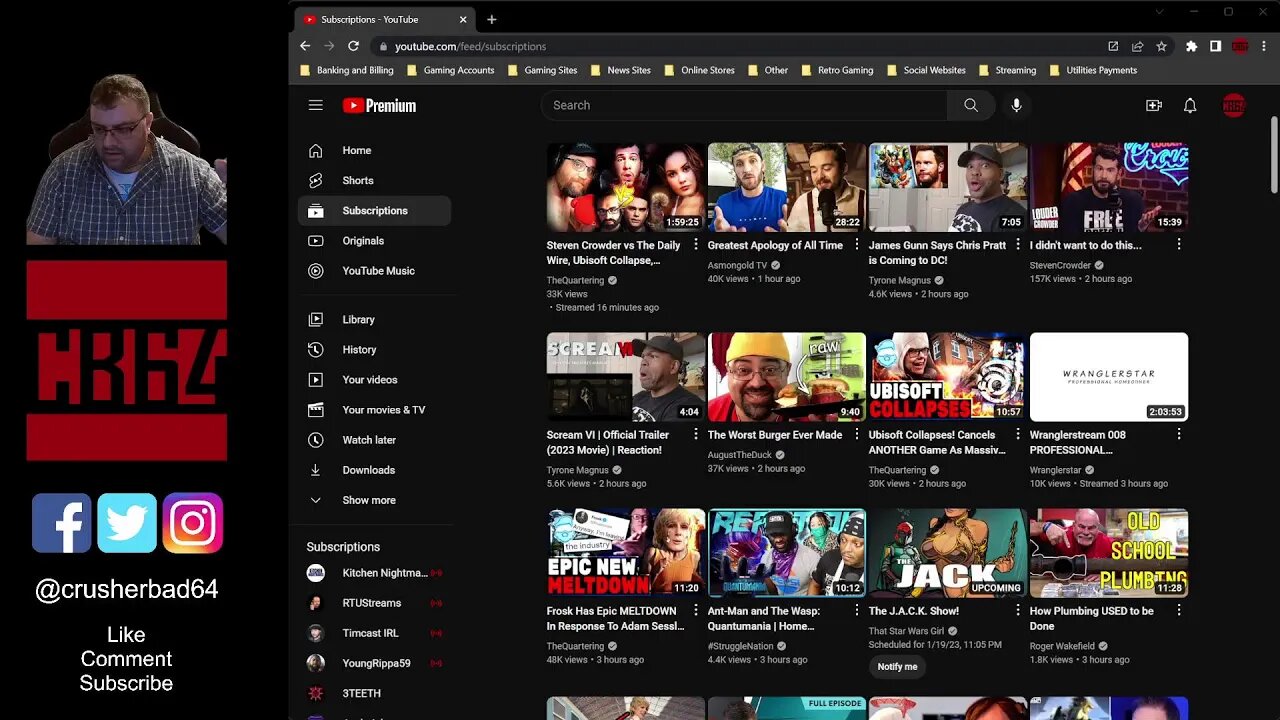The image size is (1280, 720).
Task: Open YoungRippa59 subscription channel
Action: point(374,663)
